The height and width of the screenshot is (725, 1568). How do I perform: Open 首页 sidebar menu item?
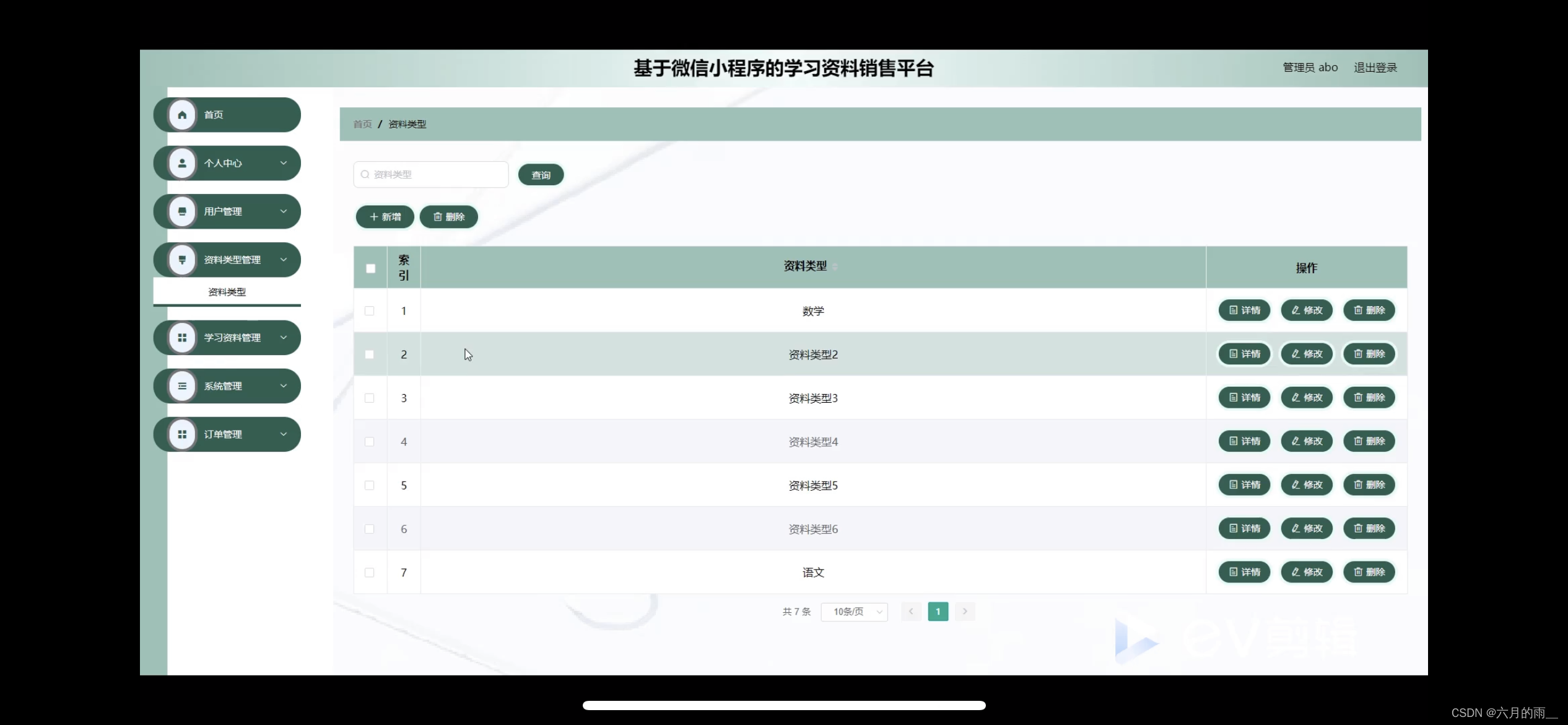click(227, 115)
